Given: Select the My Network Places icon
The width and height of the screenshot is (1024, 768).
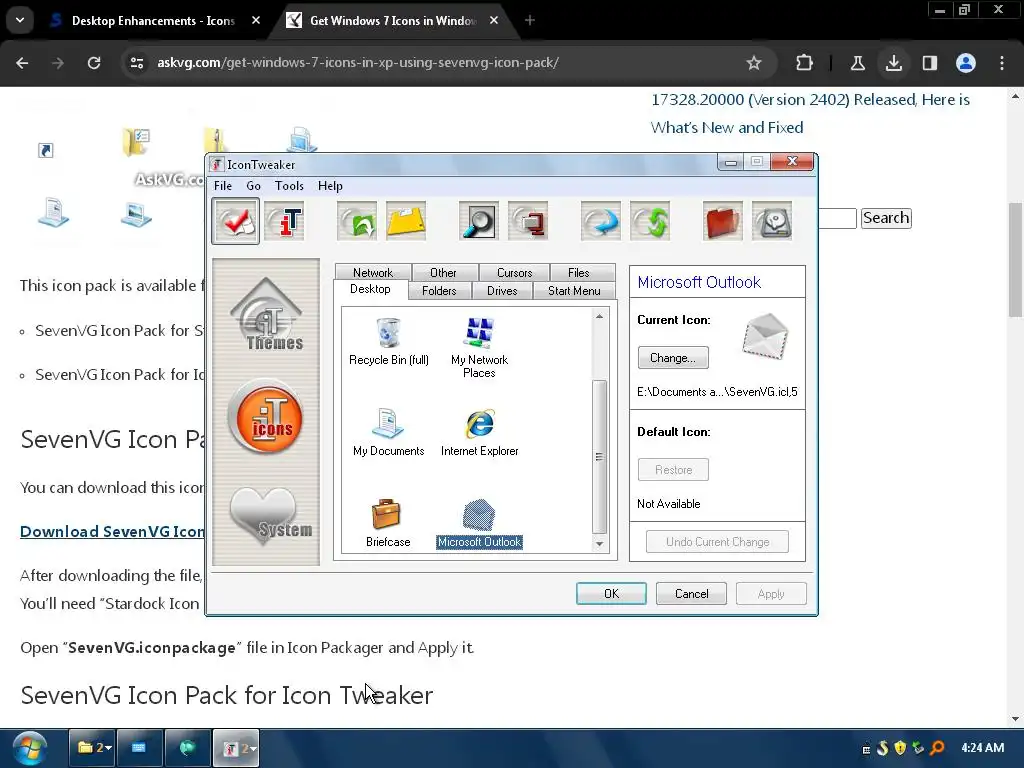Looking at the screenshot, I should 479,347.
